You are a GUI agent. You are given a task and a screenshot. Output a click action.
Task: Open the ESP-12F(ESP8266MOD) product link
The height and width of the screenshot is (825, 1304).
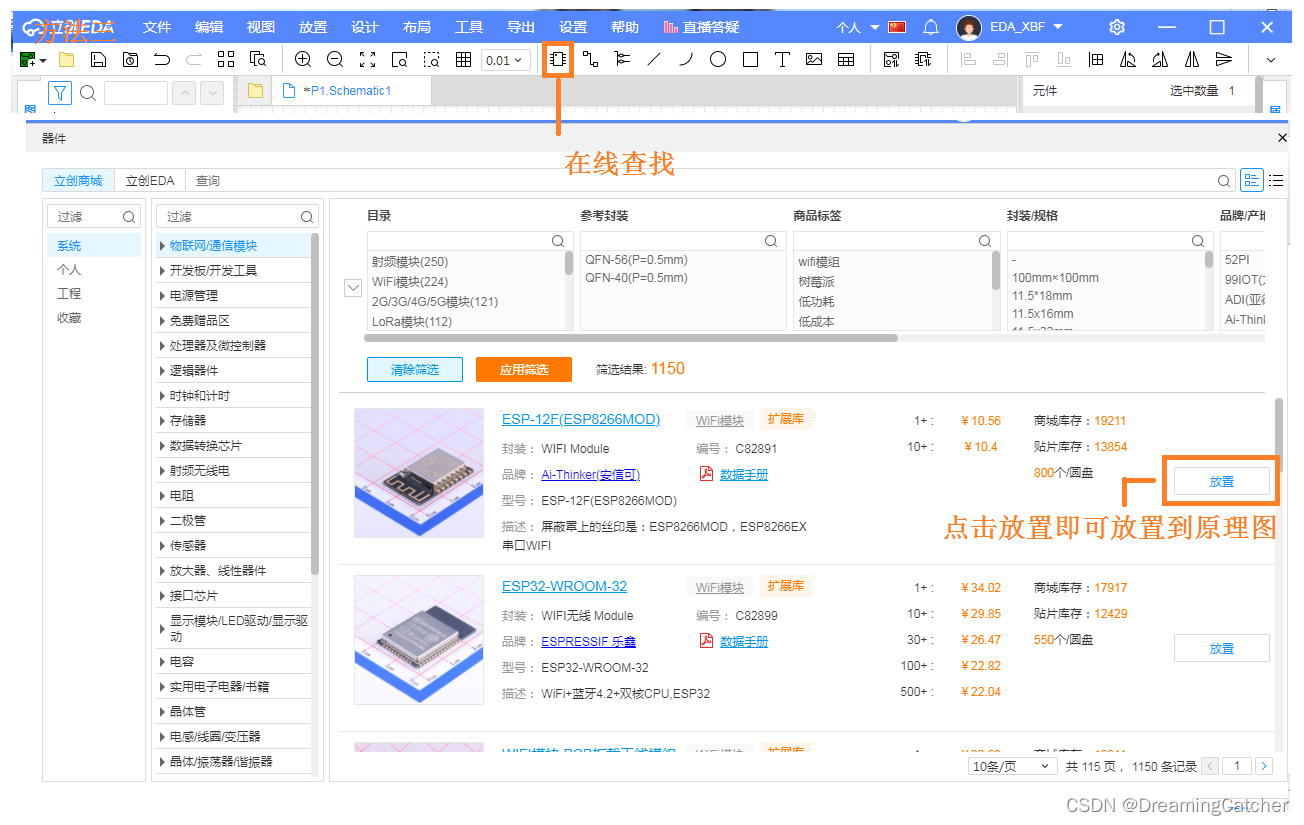point(581,419)
